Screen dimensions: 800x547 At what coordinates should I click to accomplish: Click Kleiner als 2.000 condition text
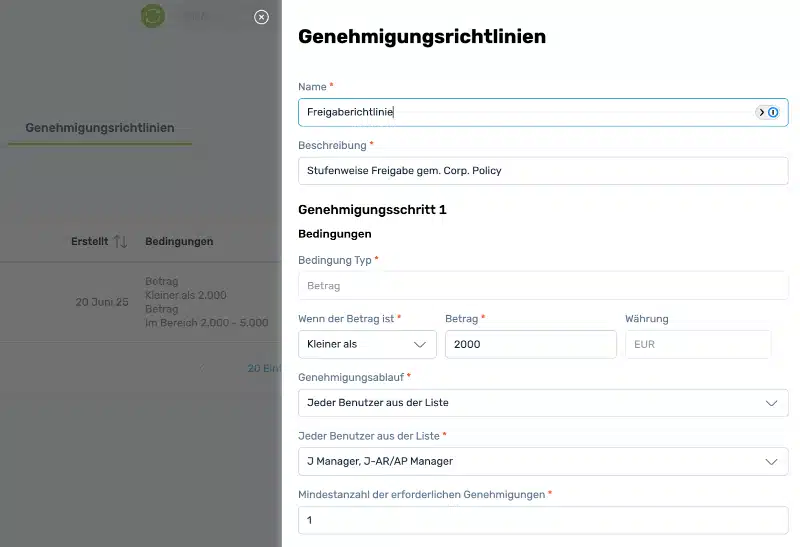pos(186,295)
